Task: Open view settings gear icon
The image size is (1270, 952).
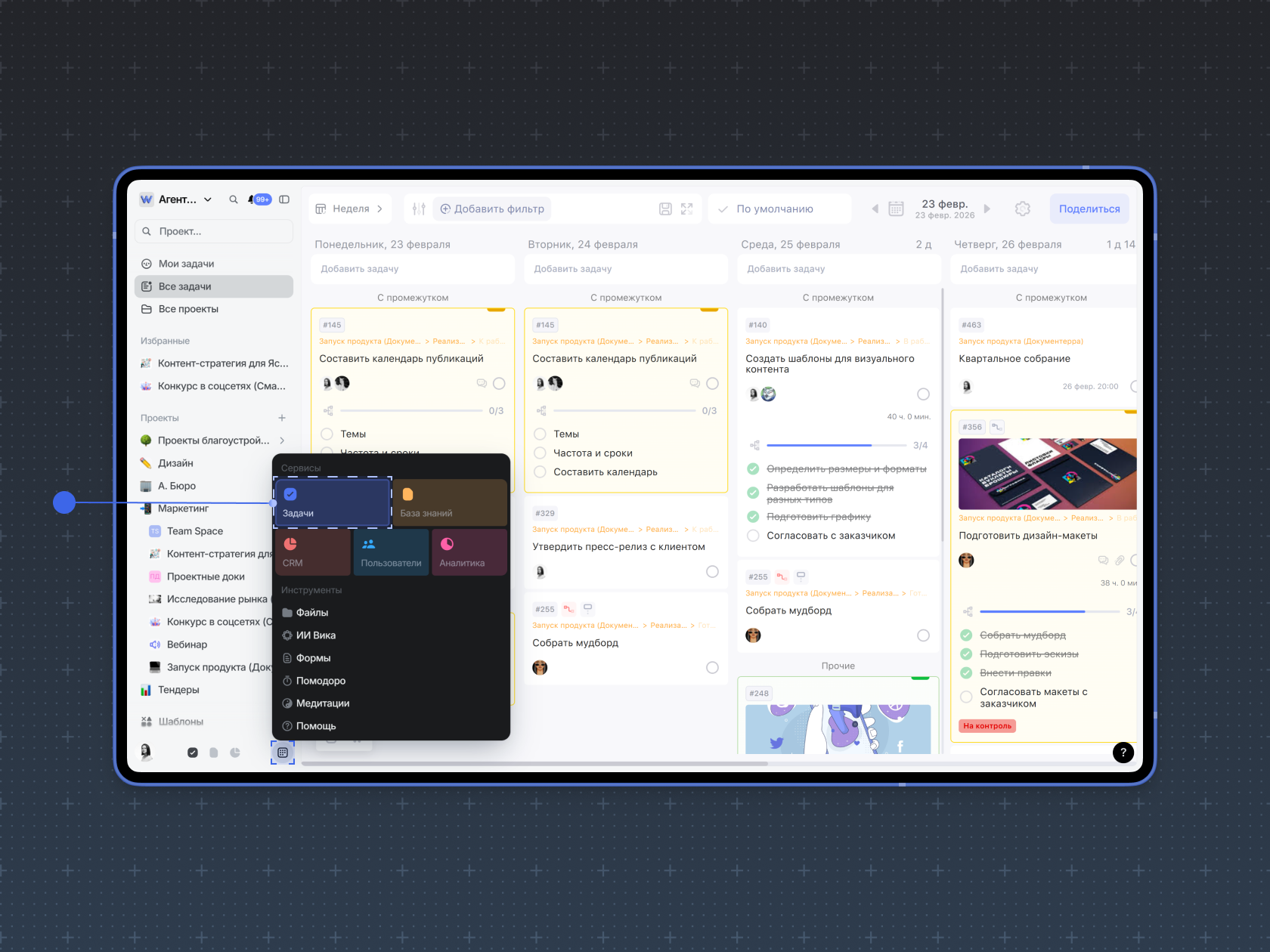Action: pyautogui.click(x=1022, y=209)
